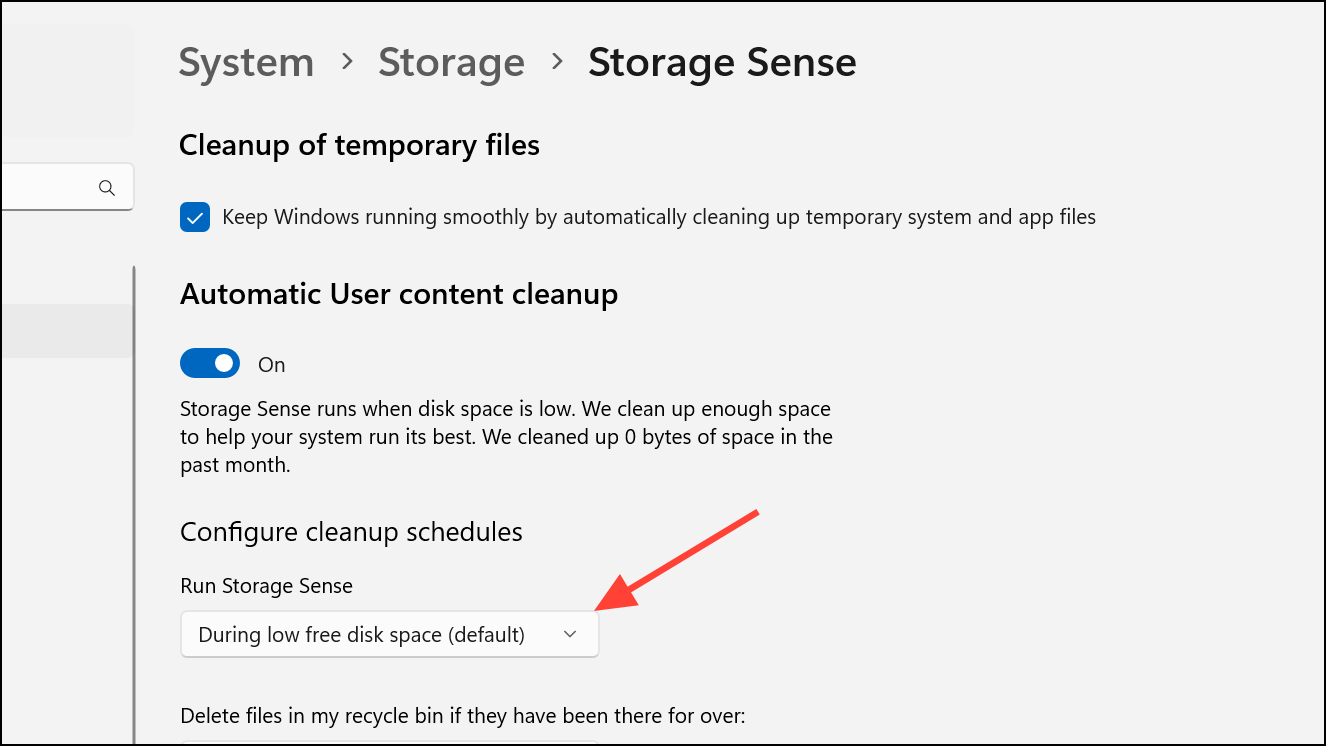This screenshot has height=746, width=1326.
Task: Click the chevron before Storage Sense title
Action: click(x=557, y=62)
